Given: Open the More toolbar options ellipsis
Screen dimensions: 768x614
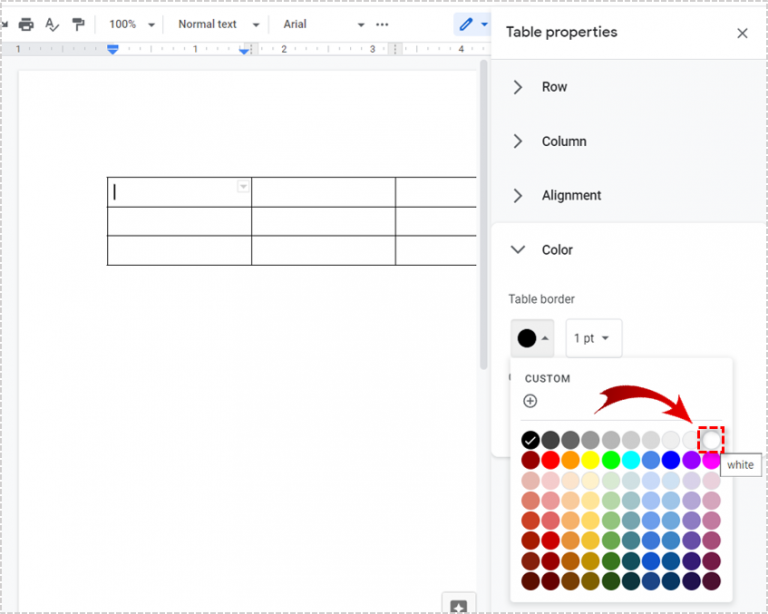Looking at the screenshot, I should pos(382,24).
